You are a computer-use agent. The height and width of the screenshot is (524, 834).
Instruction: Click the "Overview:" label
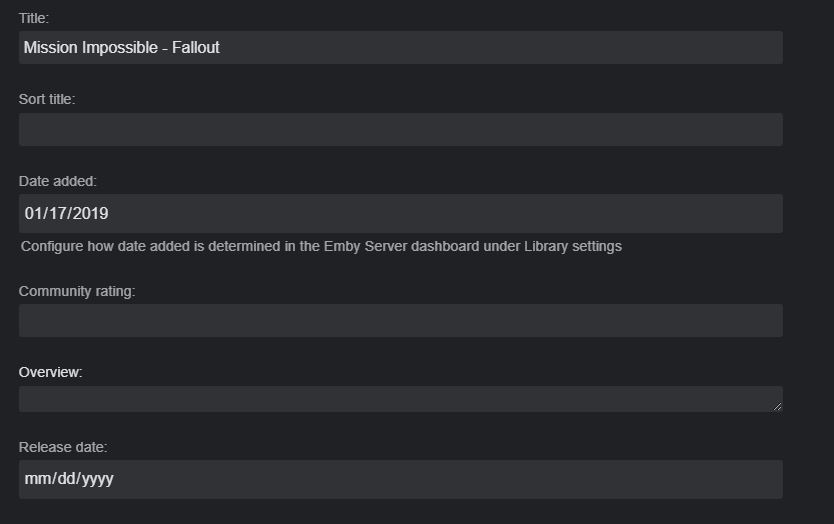tap(50, 372)
